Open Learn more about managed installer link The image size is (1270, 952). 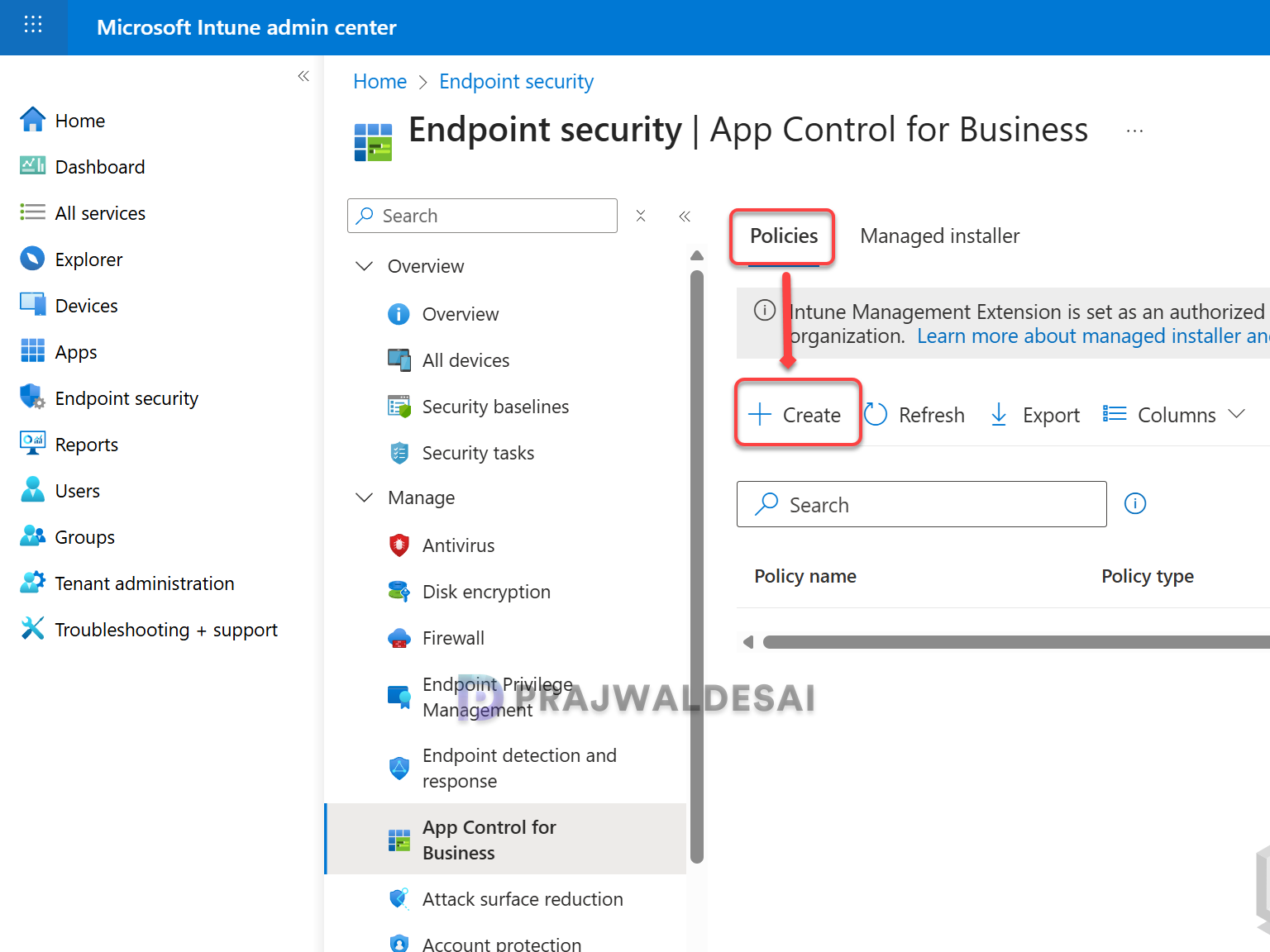click(x=1093, y=336)
